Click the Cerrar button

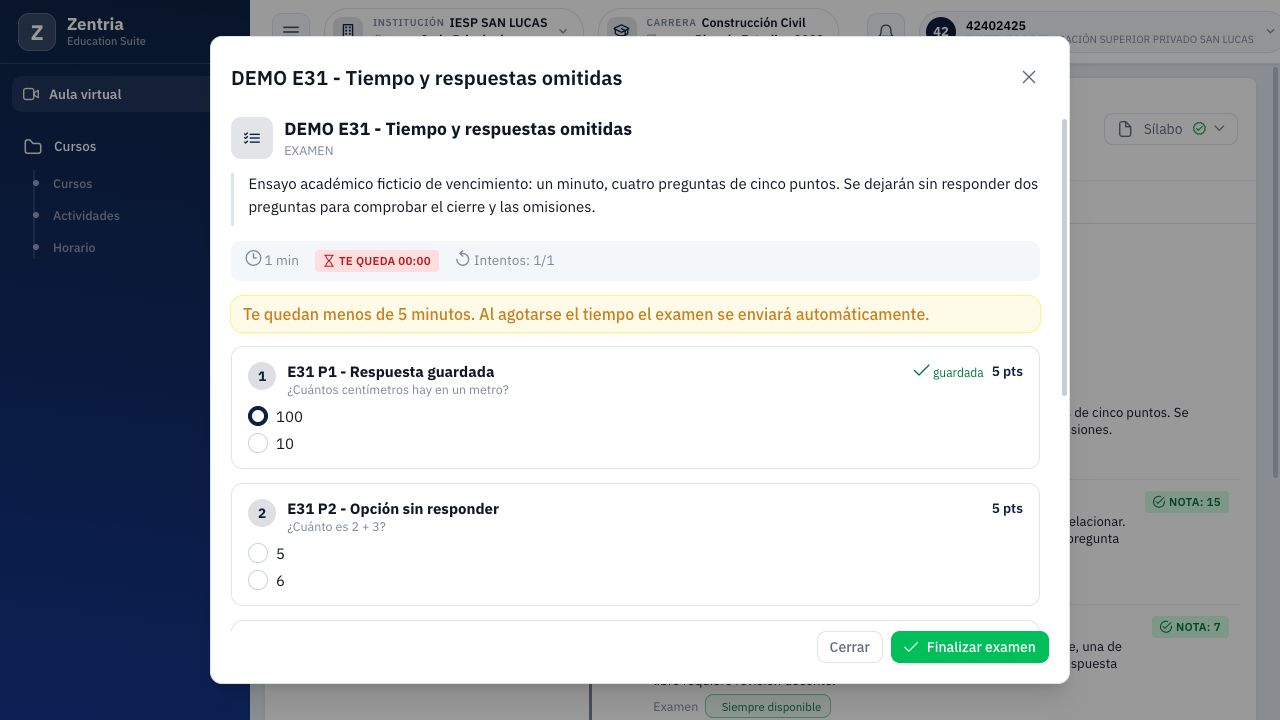pos(849,647)
